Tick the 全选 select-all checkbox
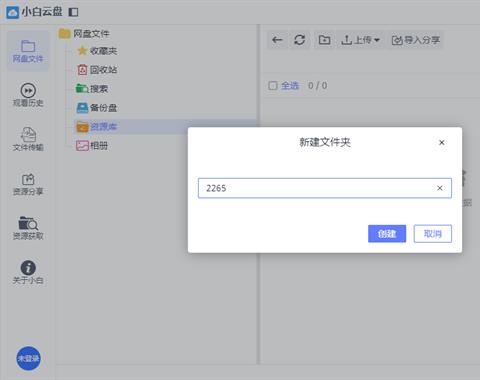The height and width of the screenshot is (380, 480). coord(273,86)
